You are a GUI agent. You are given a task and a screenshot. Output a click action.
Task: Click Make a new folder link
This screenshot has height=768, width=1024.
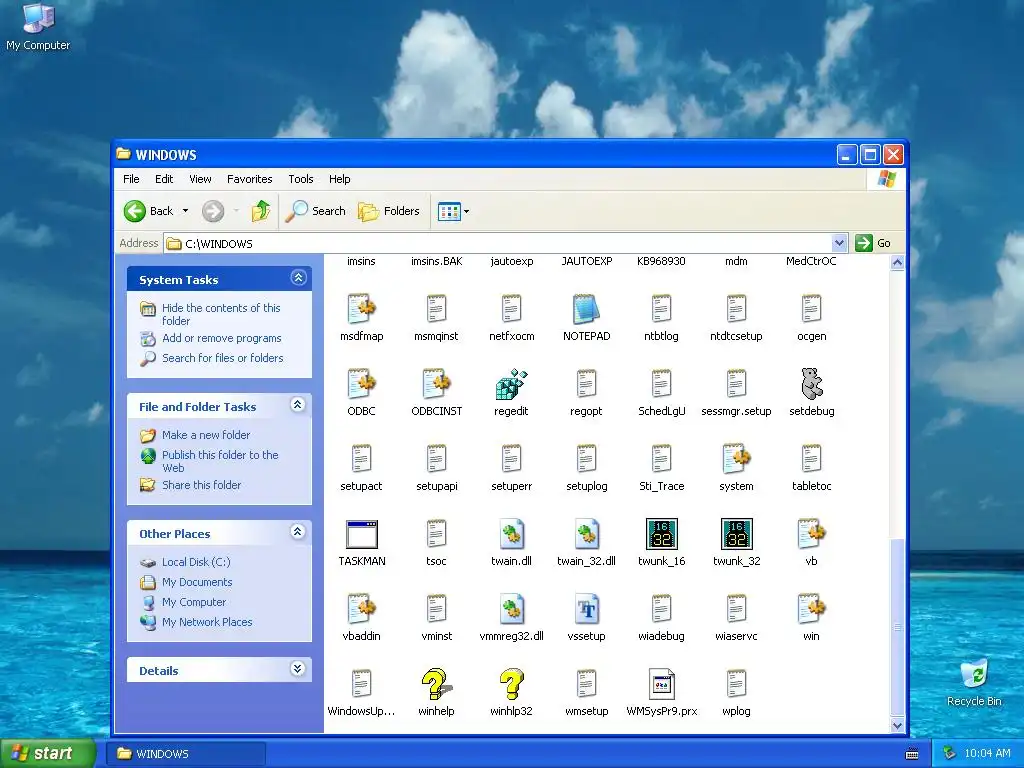206,435
